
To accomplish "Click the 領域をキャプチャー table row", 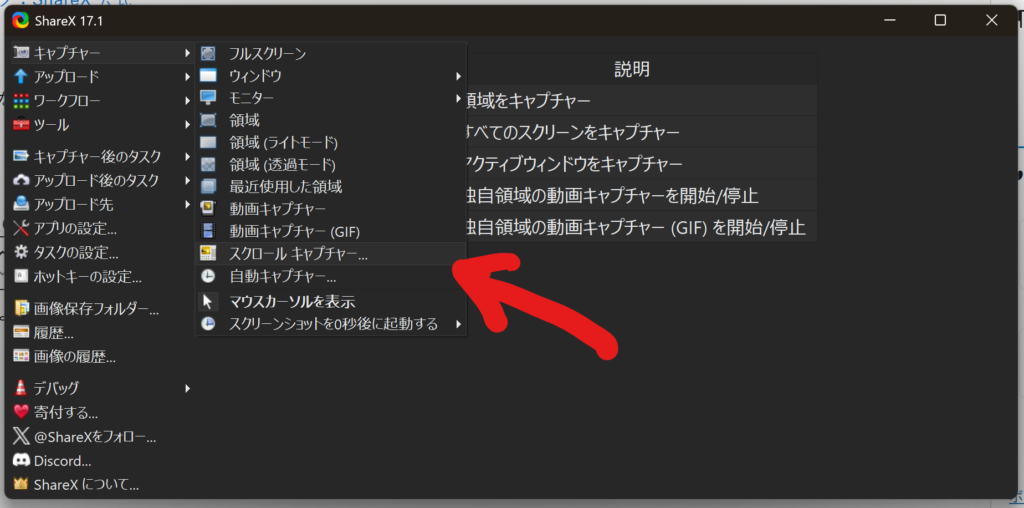I will pos(641,101).
